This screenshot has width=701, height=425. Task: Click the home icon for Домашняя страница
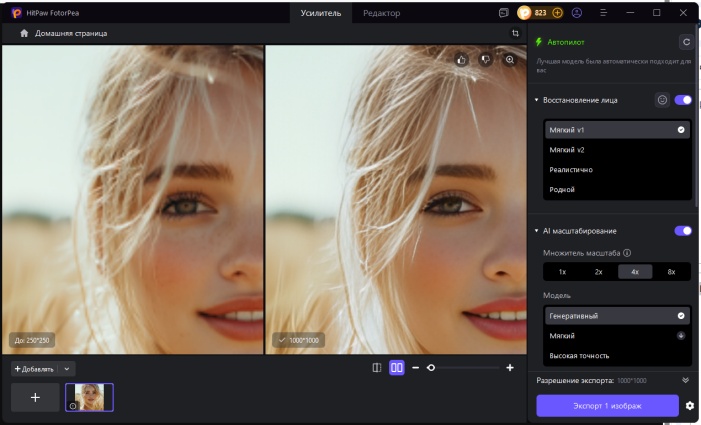(25, 33)
